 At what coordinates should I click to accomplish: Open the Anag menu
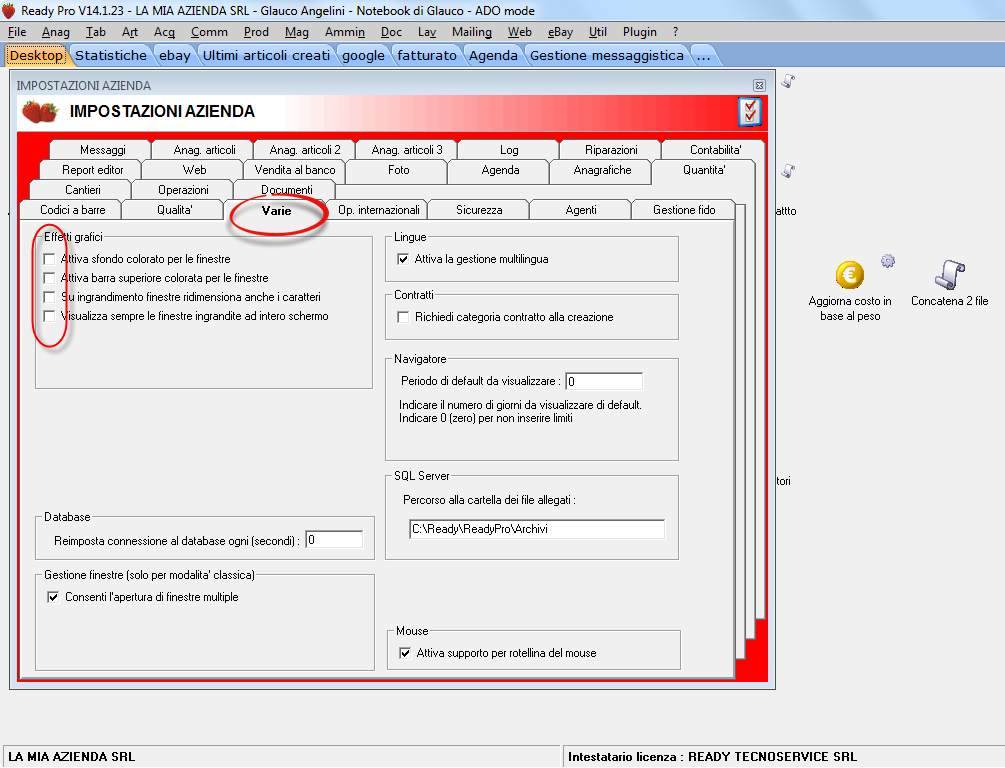pyautogui.click(x=56, y=32)
